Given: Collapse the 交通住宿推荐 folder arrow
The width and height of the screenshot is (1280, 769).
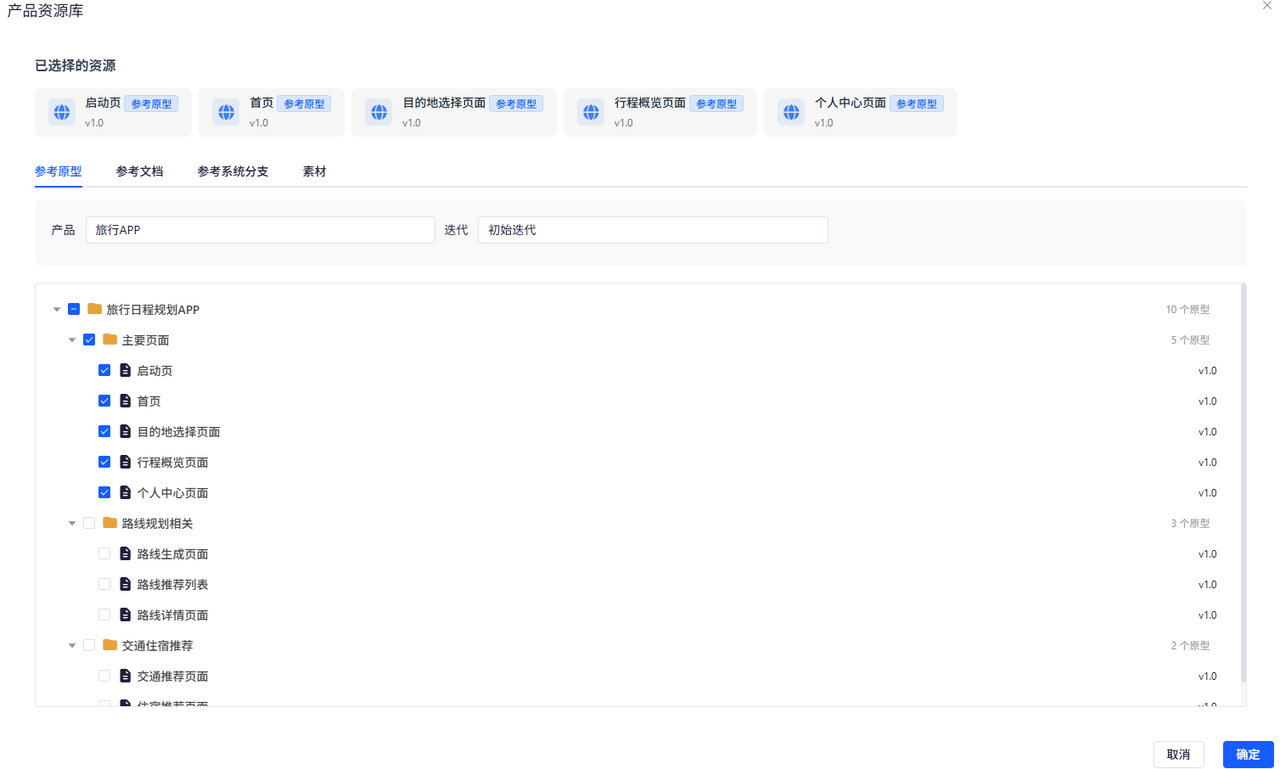Looking at the screenshot, I should point(72,646).
